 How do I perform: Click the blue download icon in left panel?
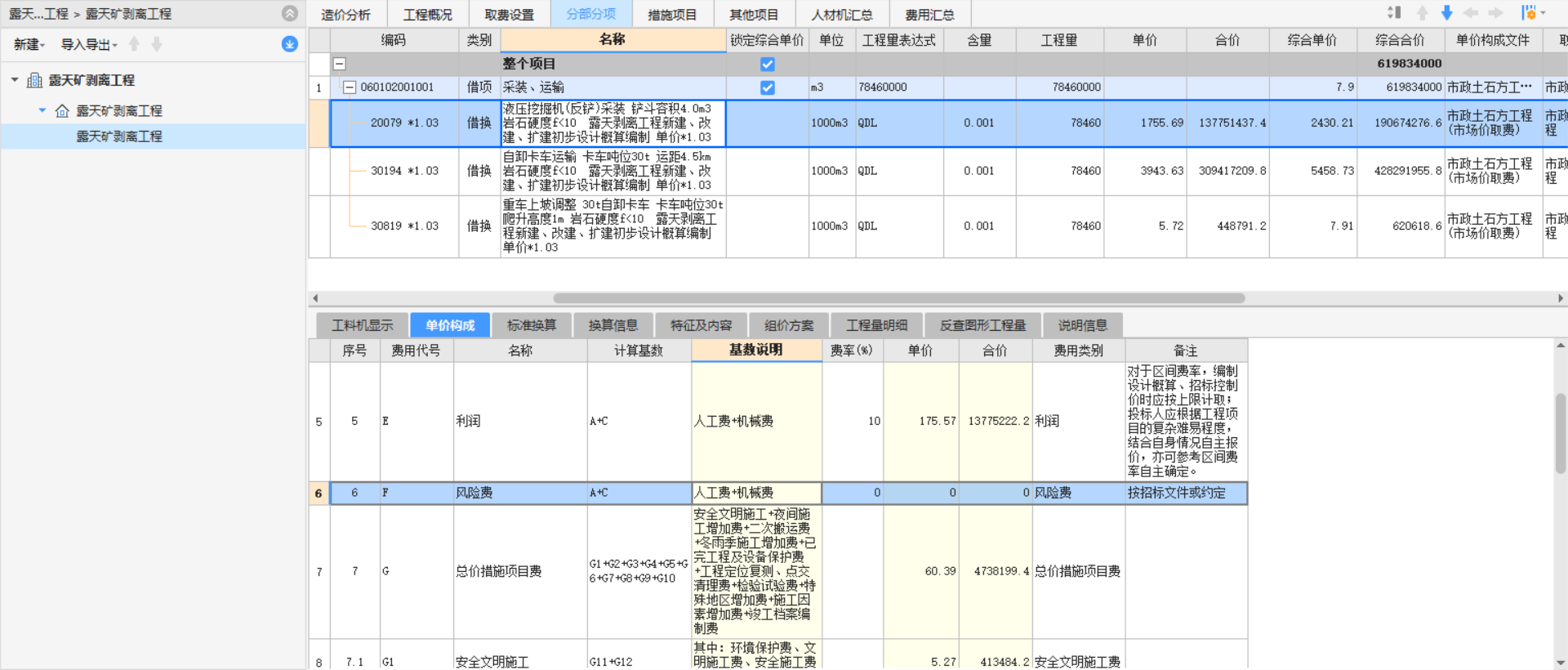pyautogui.click(x=289, y=44)
